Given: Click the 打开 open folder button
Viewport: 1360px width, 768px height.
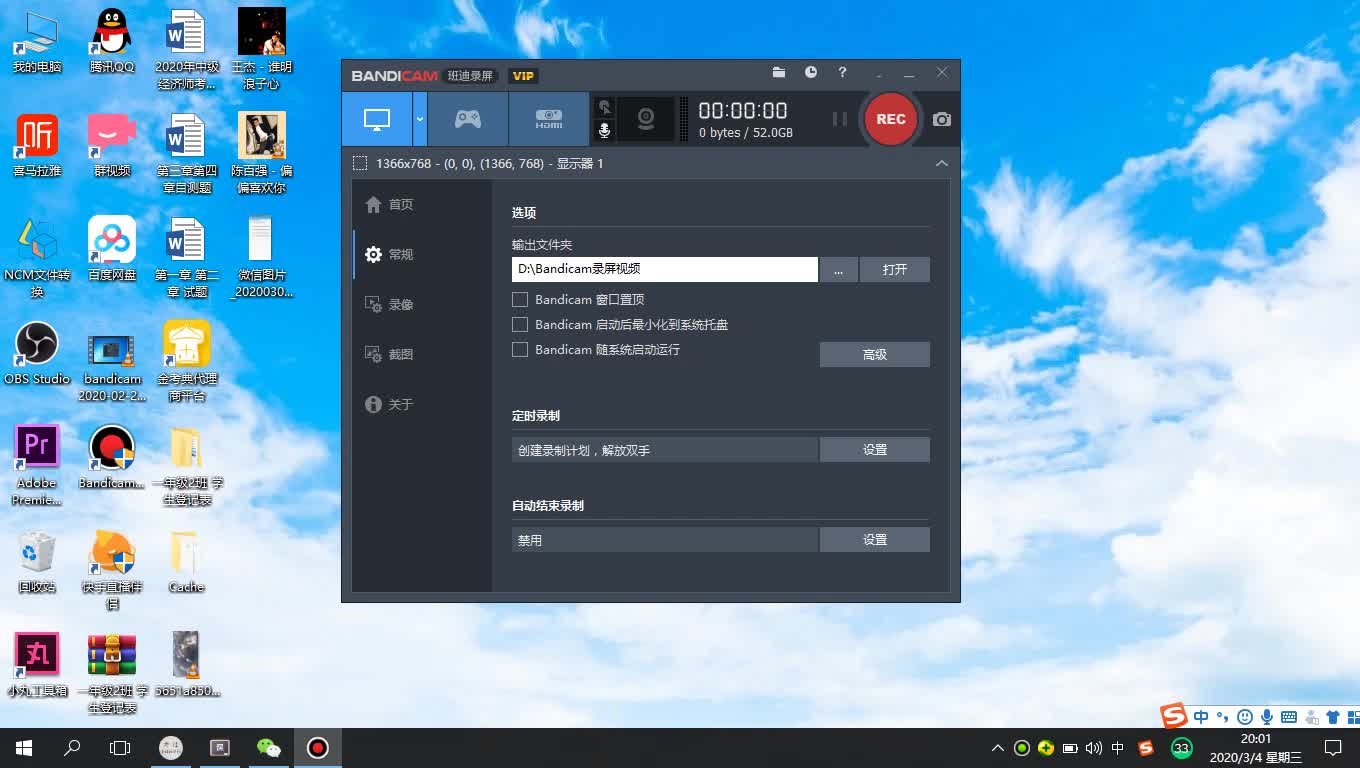Looking at the screenshot, I should (895, 269).
